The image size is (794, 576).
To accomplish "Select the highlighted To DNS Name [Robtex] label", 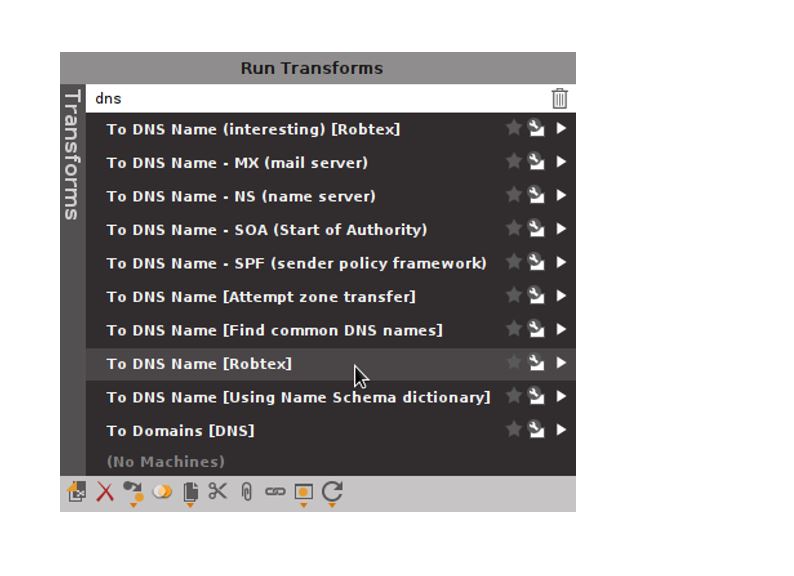I will pyautogui.click(x=199, y=364).
